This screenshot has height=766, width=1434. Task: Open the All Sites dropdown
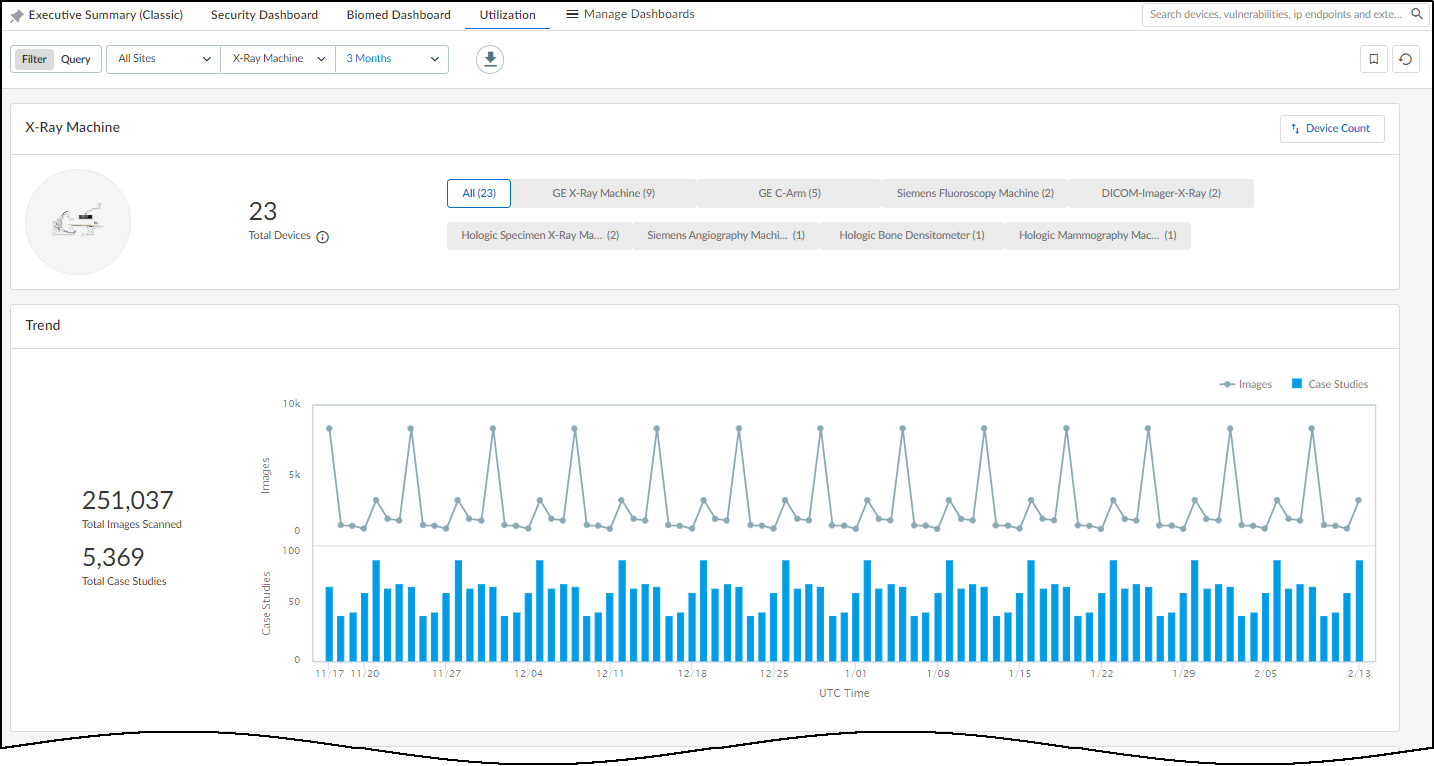coord(163,59)
